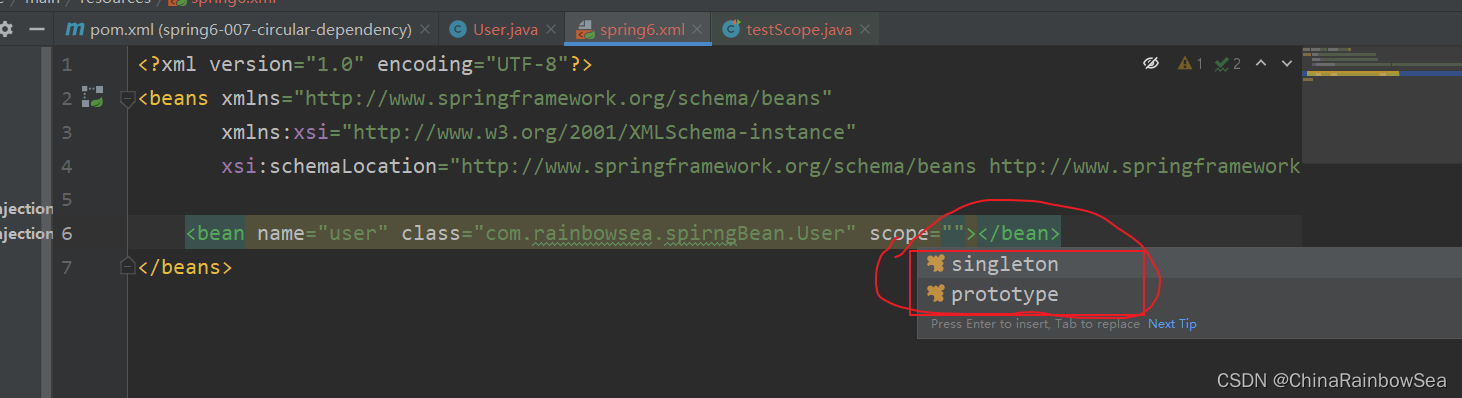Click the yellow warning indicator icon
1462x398 pixels.
tap(1185, 63)
